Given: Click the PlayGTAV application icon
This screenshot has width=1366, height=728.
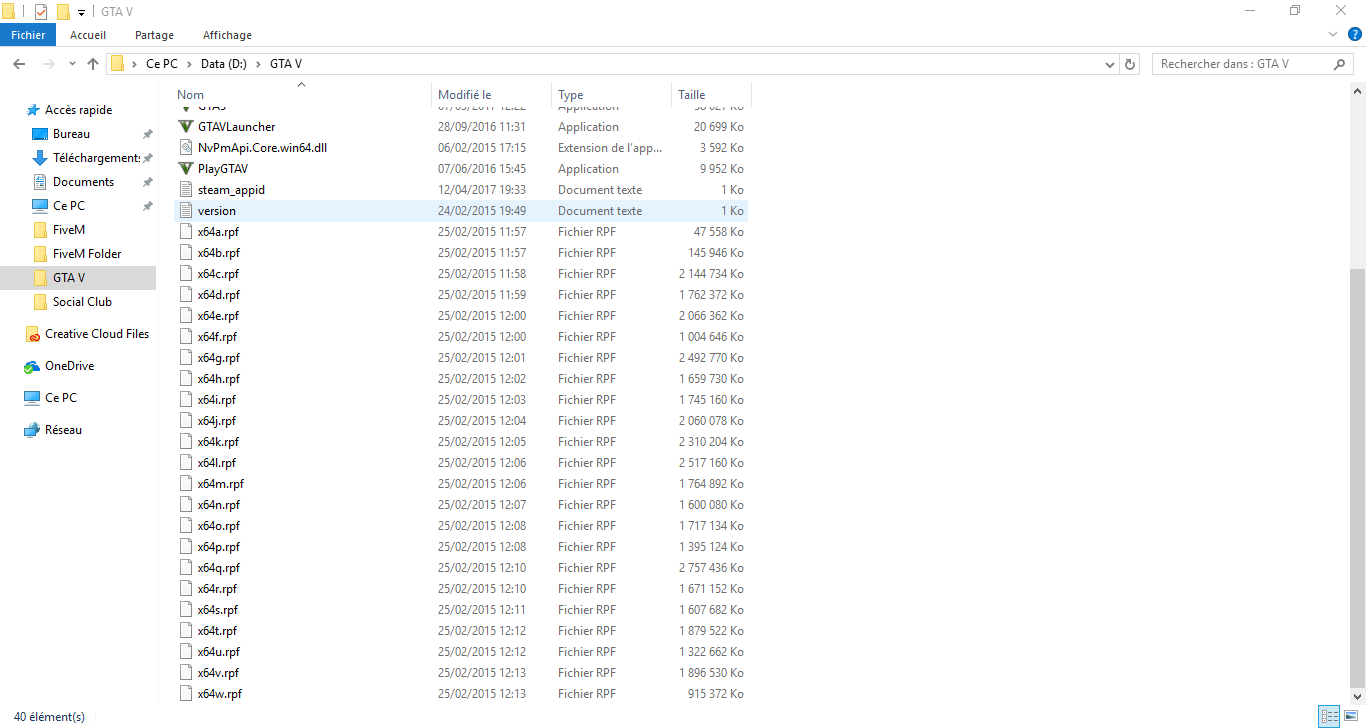Looking at the screenshot, I should (186, 169).
